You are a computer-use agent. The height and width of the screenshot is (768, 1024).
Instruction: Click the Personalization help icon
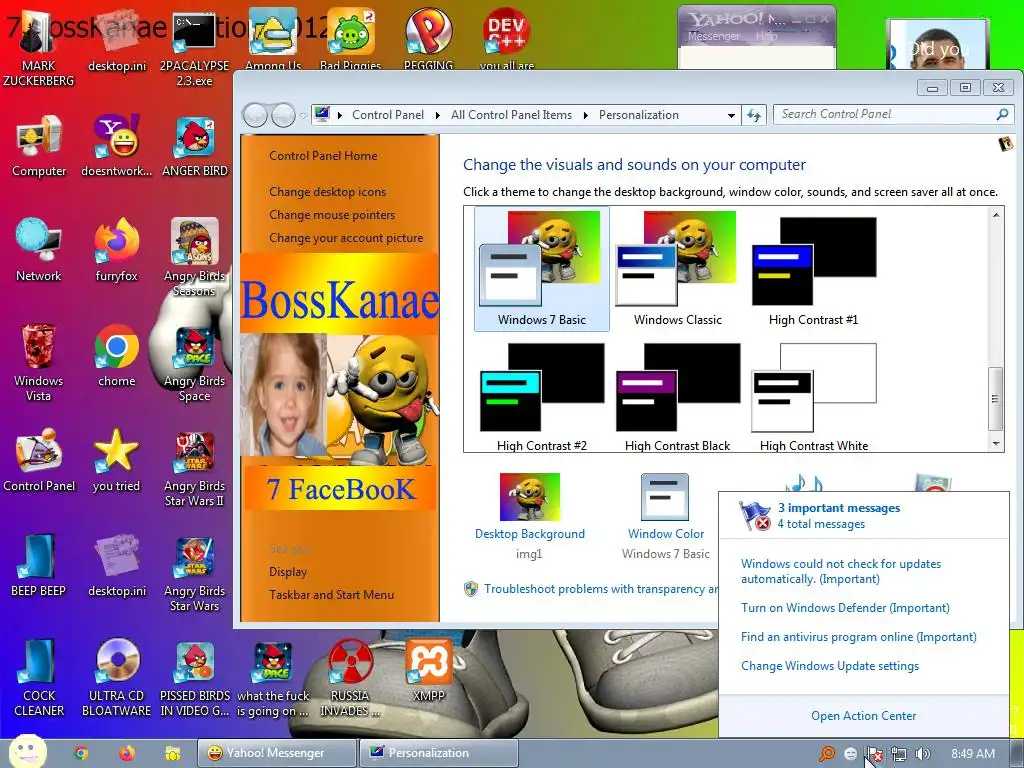pyautogui.click(x=1005, y=144)
